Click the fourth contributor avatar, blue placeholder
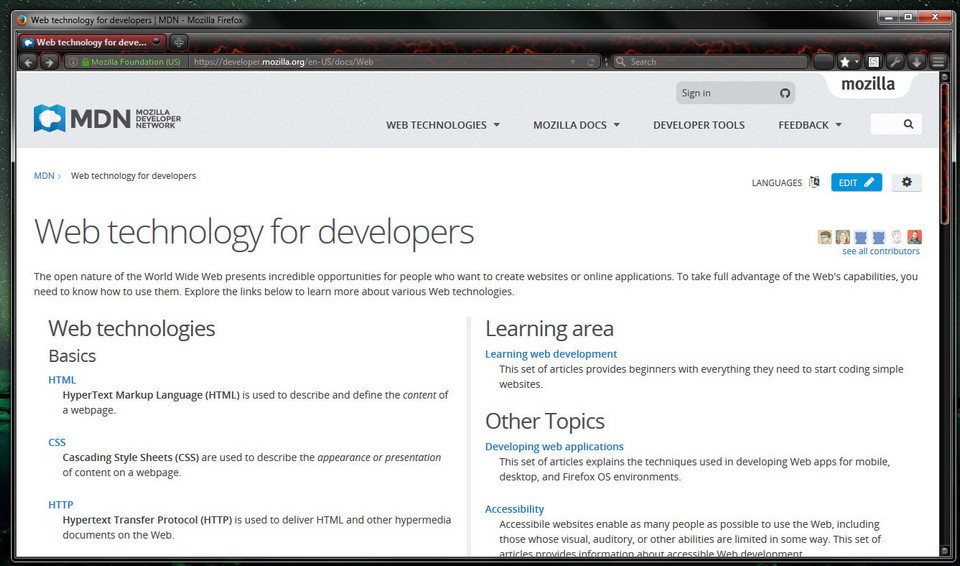The image size is (960, 566). (879, 237)
